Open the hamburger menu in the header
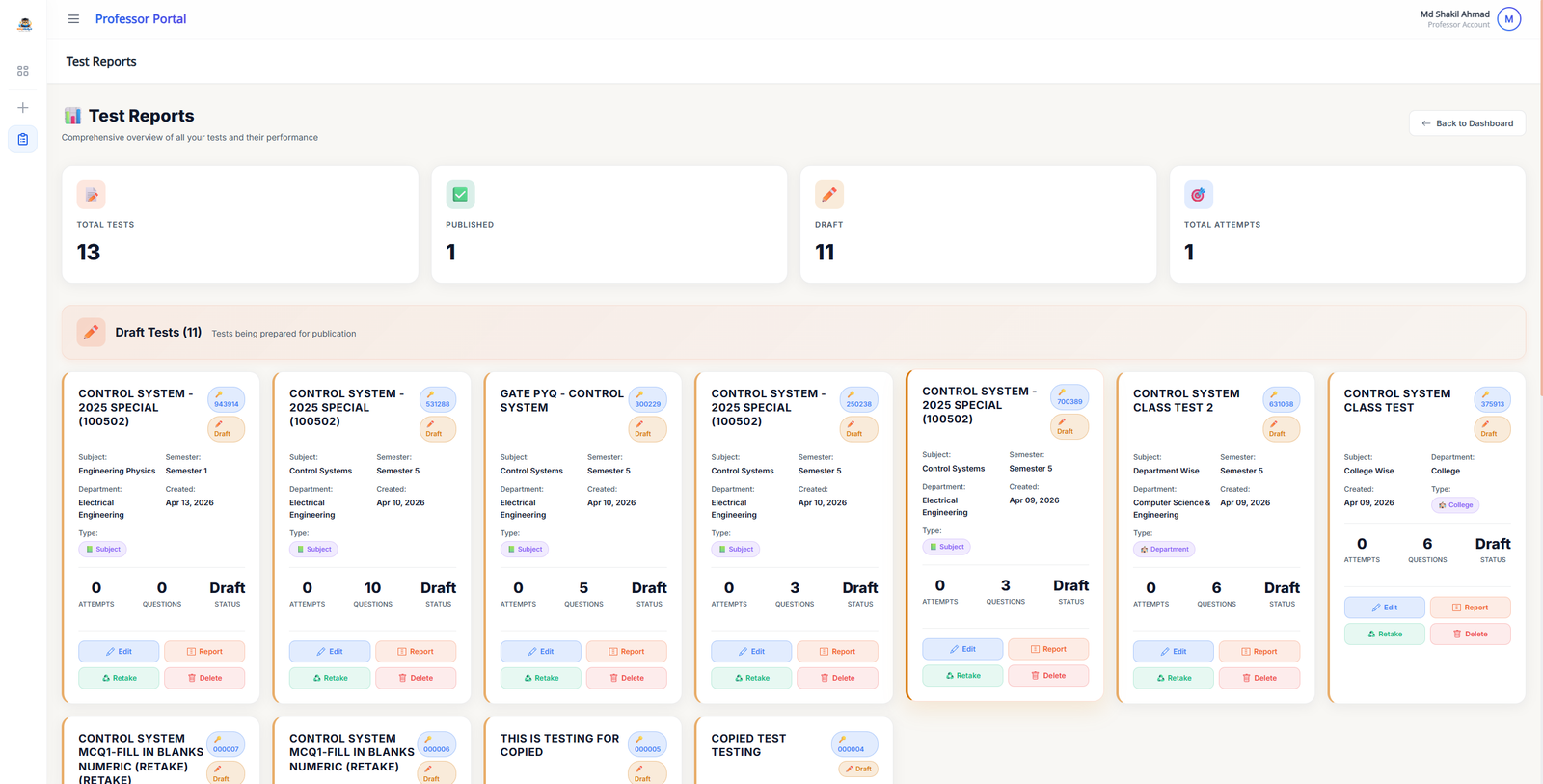Image resolution: width=1543 pixels, height=784 pixels. coord(73,19)
